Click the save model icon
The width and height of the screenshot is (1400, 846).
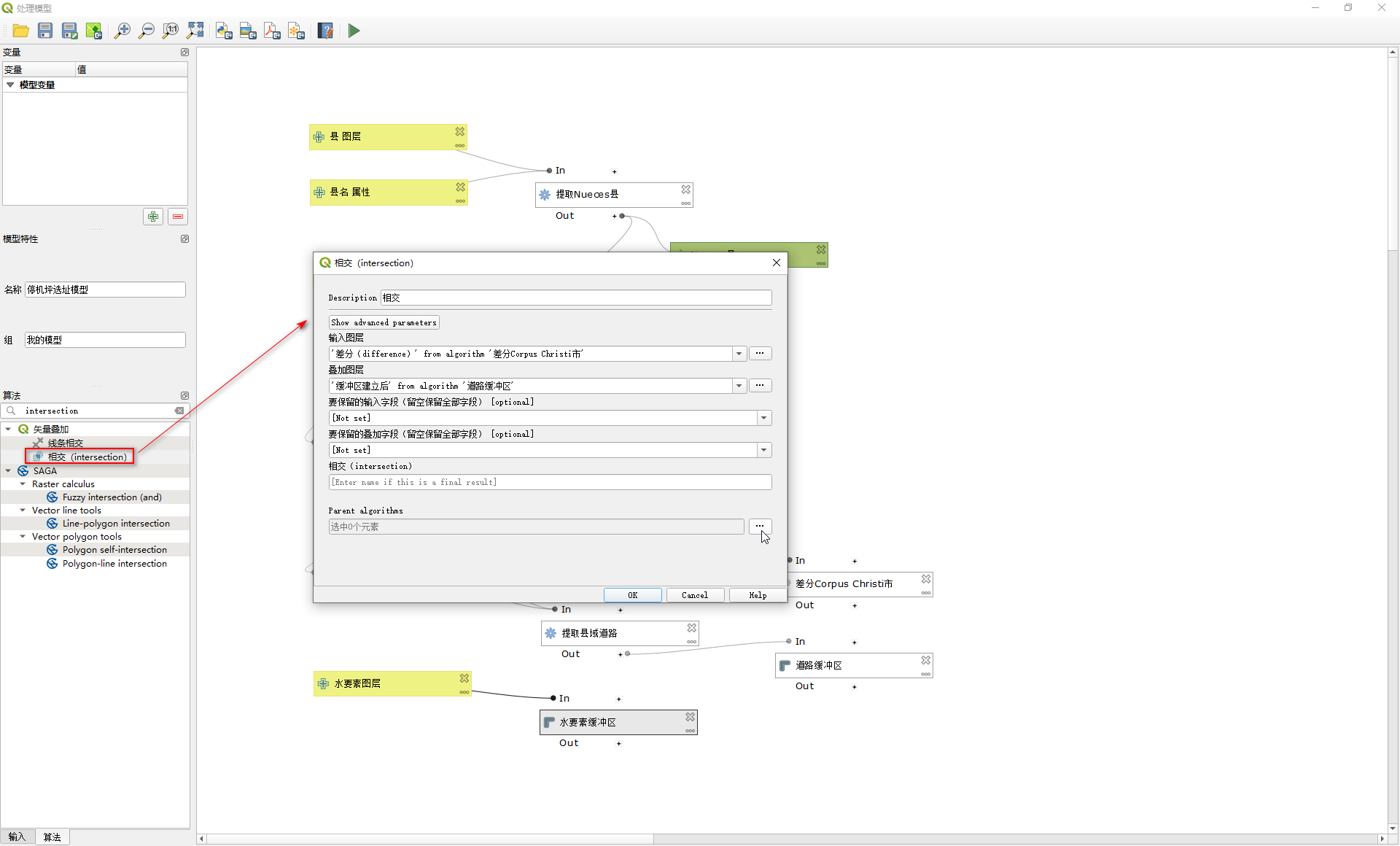point(45,31)
